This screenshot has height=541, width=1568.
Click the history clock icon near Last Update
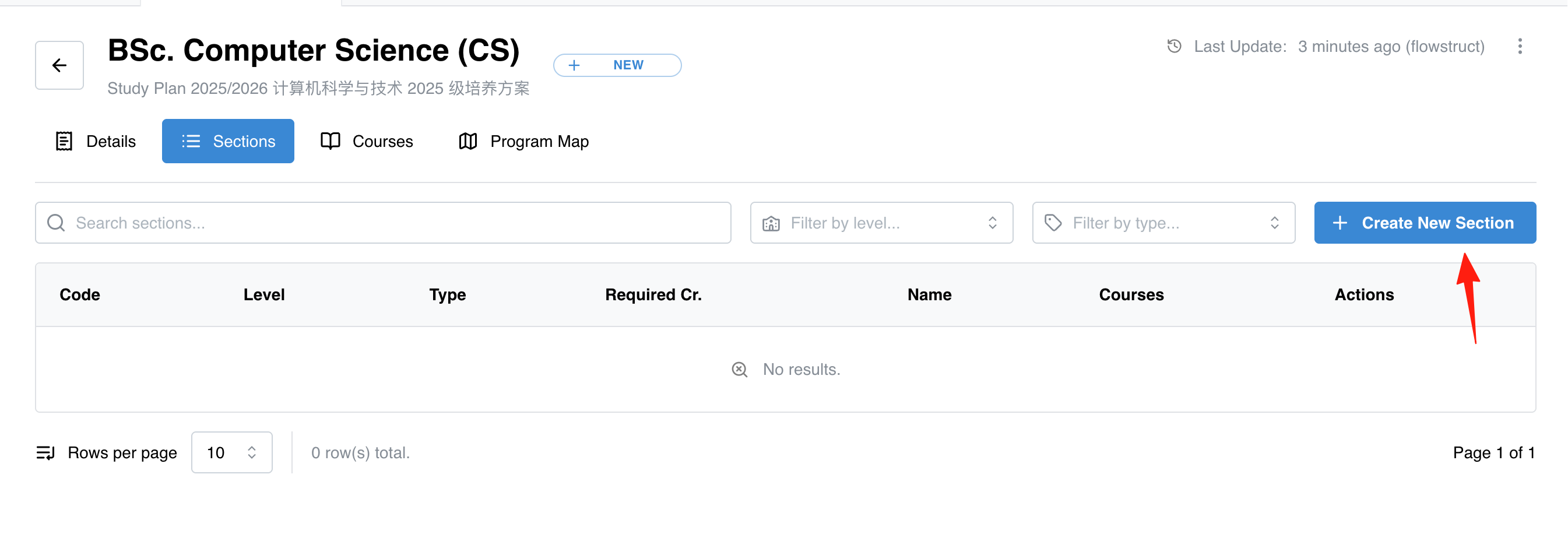point(1174,46)
